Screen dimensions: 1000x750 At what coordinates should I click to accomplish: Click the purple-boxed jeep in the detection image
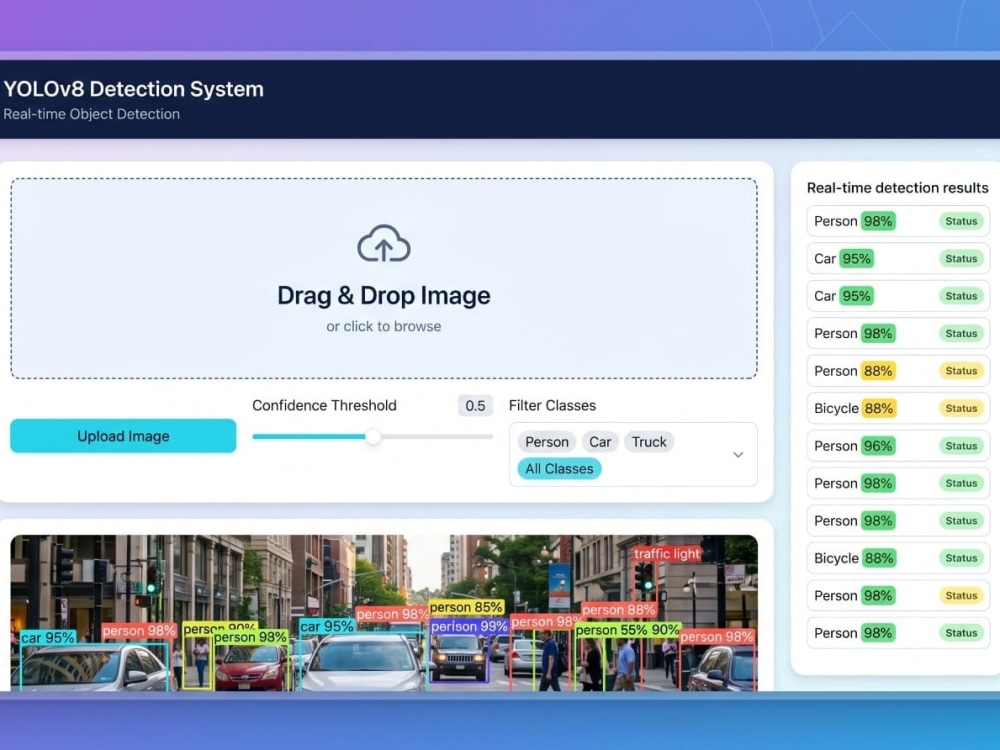[458, 657]
